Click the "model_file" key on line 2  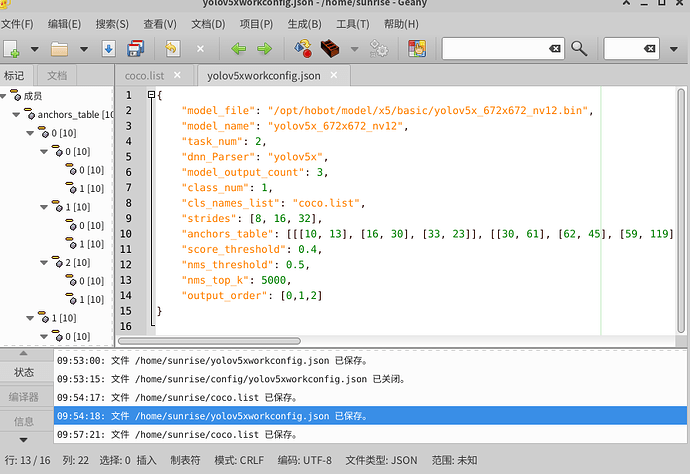(x=218, y=110)
